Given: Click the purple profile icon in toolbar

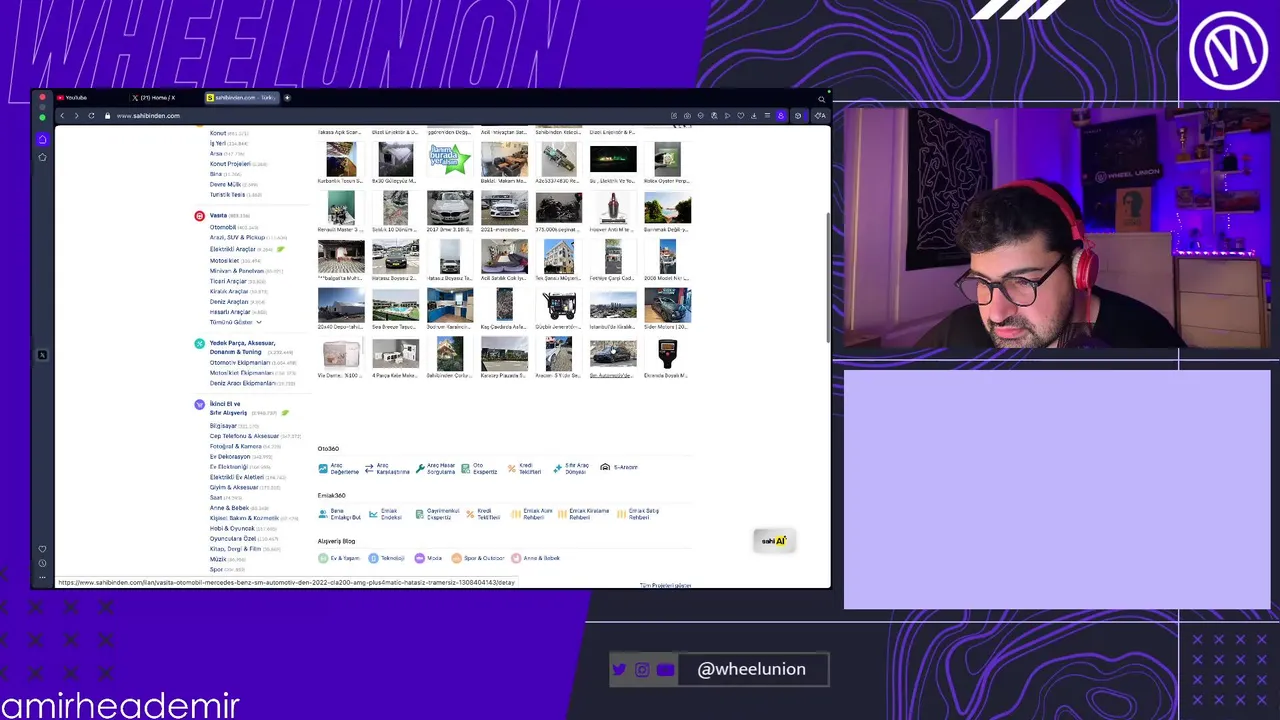Looking at the screenshot, I should click(781, 116).
